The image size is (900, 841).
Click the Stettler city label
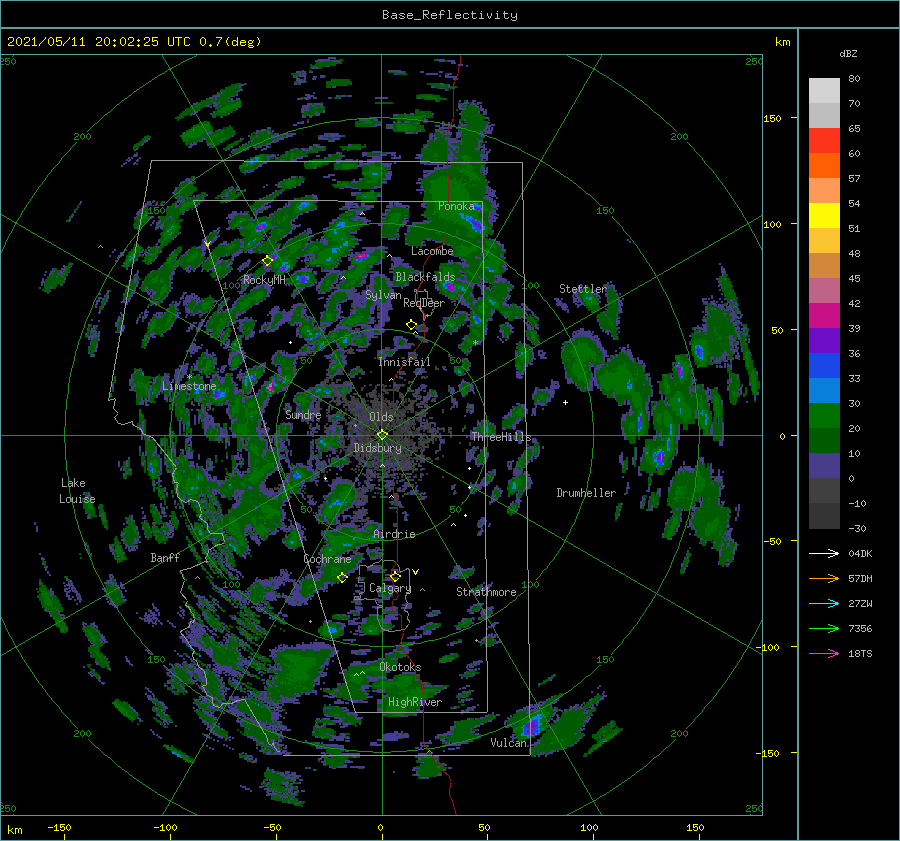click(x=583, y=289)
